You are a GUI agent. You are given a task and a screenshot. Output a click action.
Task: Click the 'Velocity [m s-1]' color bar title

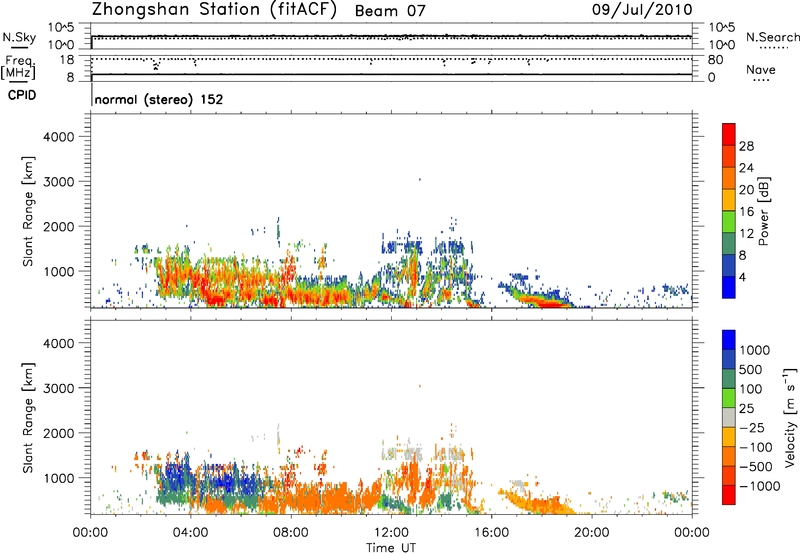click(790, 418)
